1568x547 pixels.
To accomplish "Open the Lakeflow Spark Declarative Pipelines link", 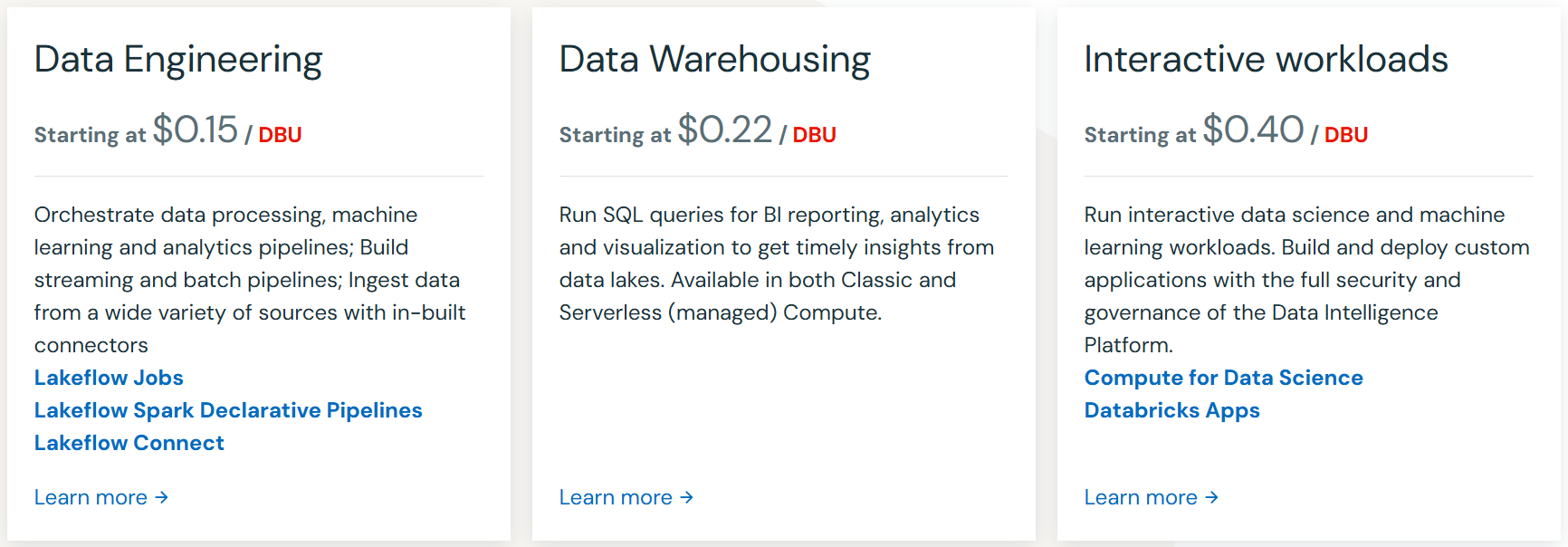I will (227, 410).
